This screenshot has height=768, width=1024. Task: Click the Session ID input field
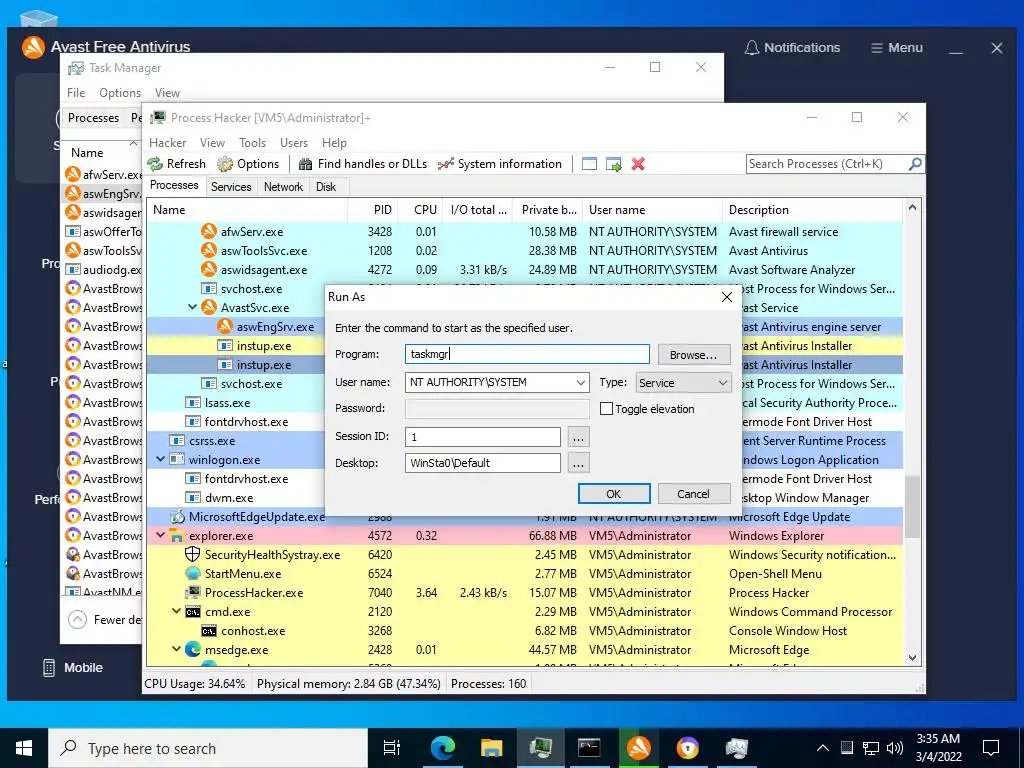pos(483,437)
